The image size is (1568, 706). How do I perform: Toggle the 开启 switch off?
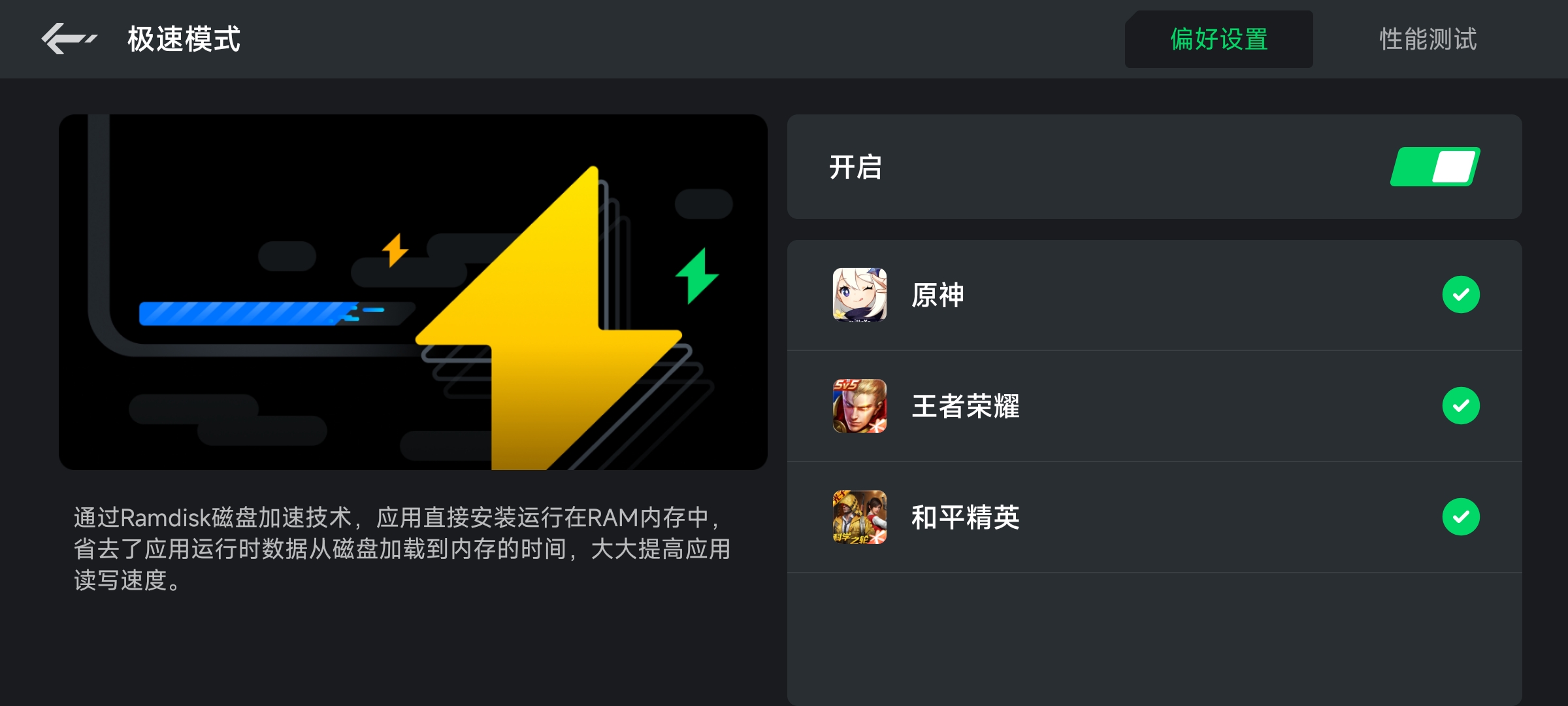[1435, 167]
